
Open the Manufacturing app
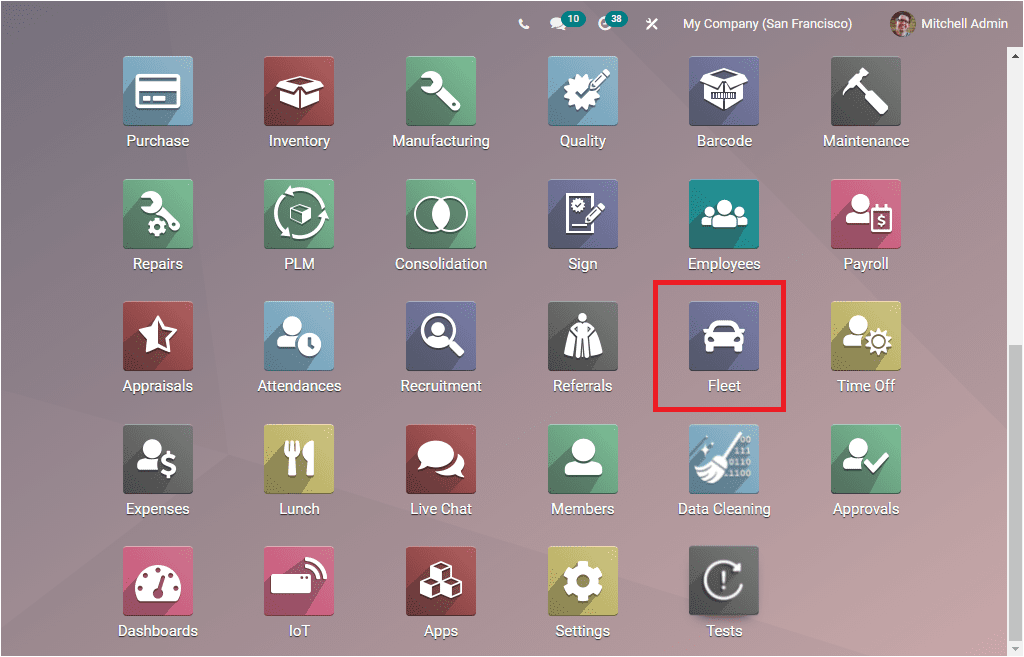click(440, 91)
